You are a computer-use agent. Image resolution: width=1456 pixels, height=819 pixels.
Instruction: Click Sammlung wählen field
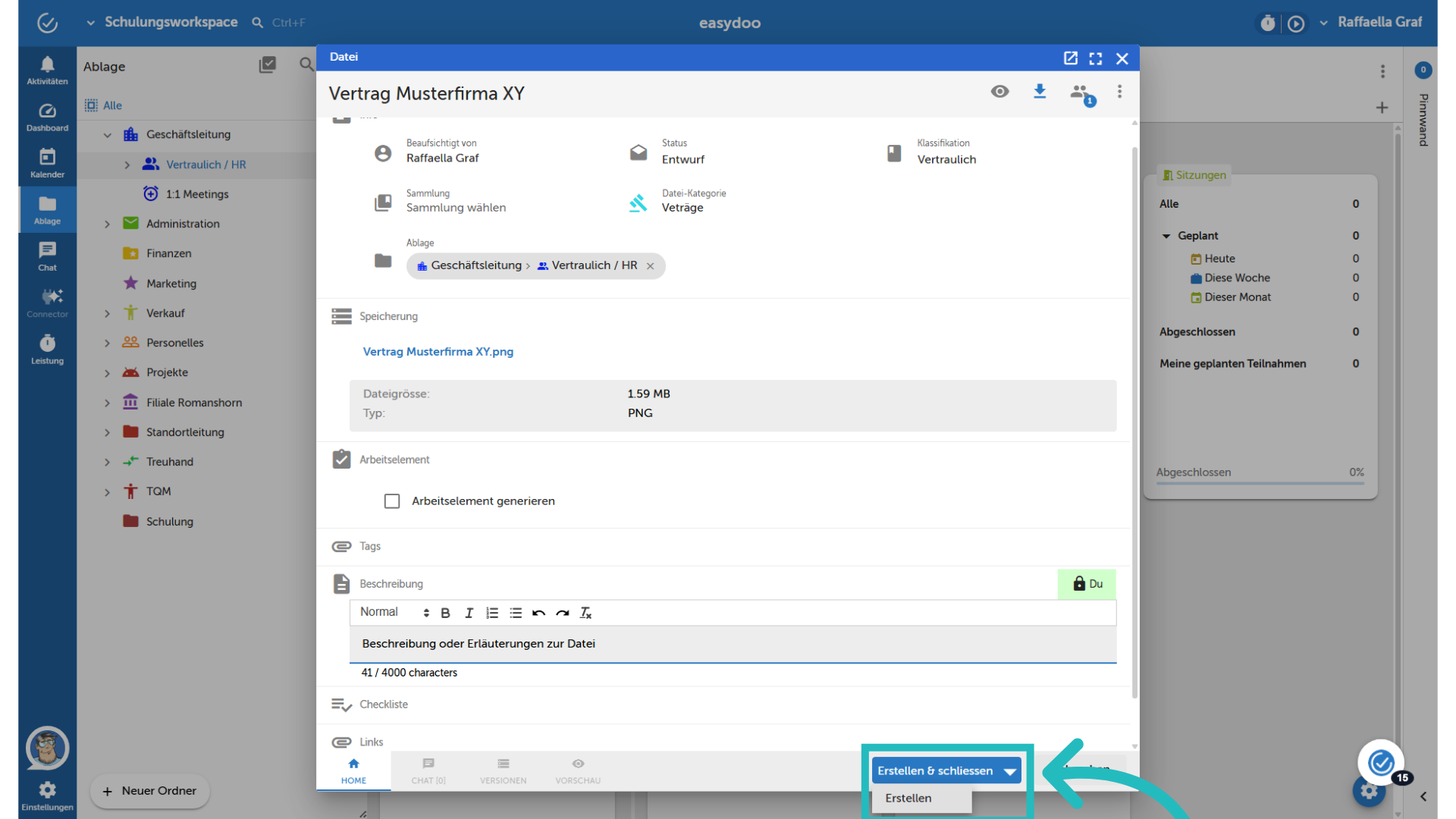(x=456, y=208)
